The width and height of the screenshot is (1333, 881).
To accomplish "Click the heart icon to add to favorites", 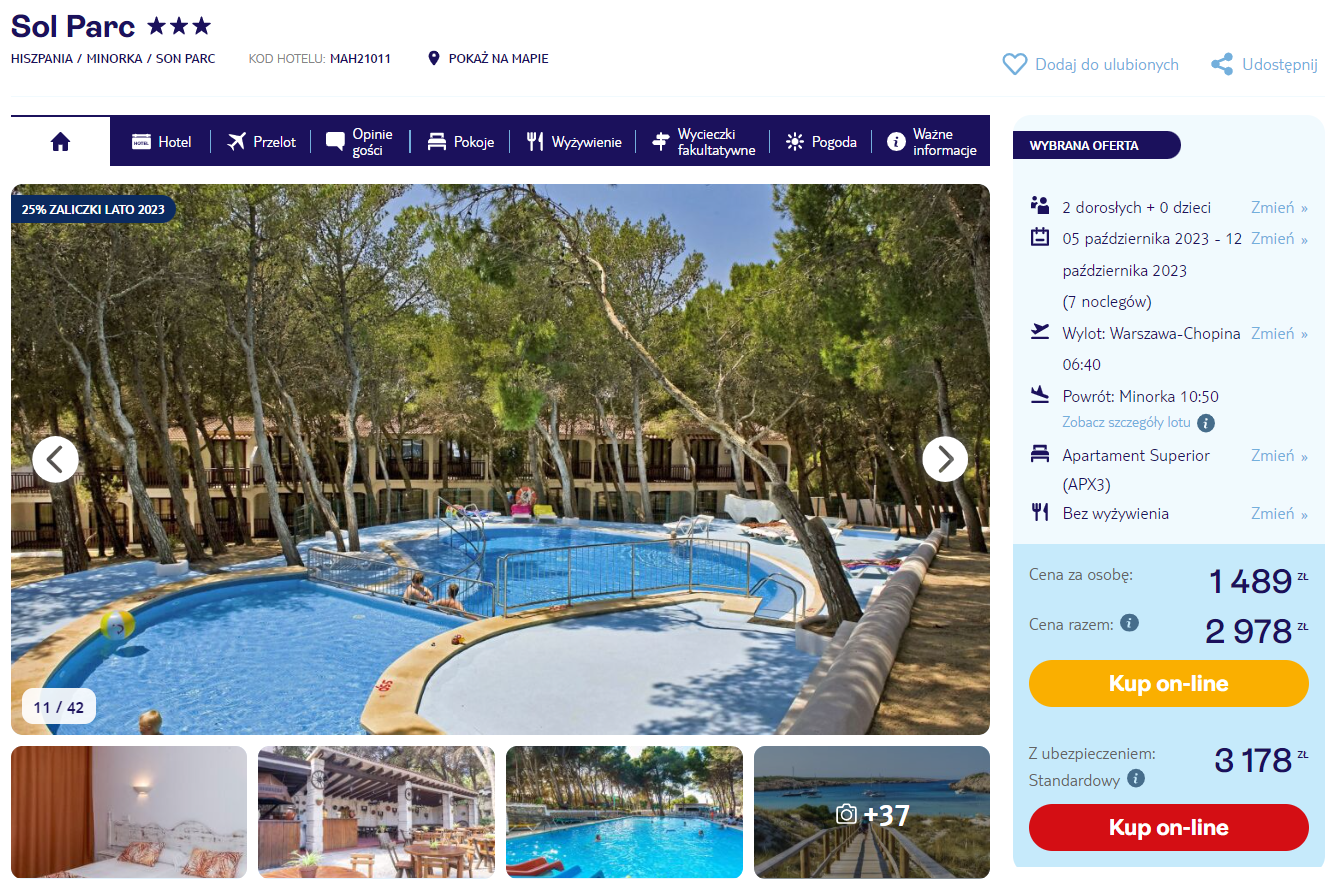I will coord(1015,64).
